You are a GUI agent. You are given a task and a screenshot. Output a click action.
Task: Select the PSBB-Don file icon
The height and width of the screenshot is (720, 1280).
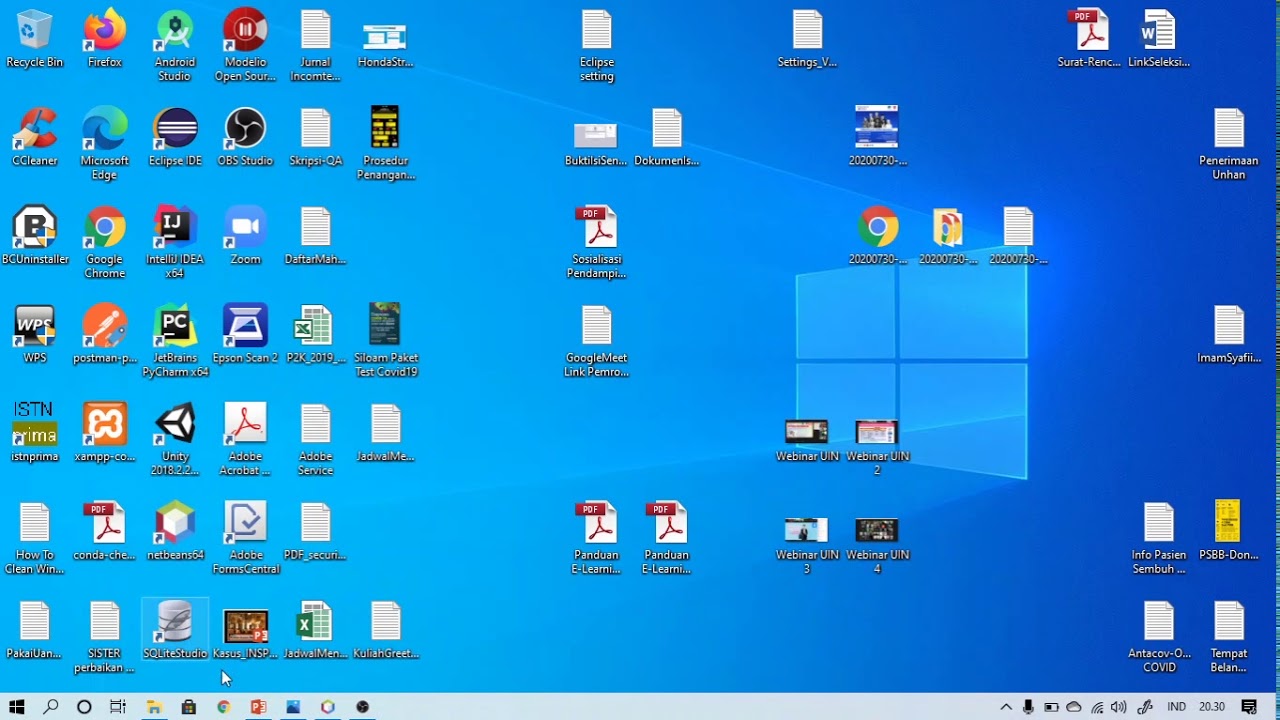[x=1229, y=532]
